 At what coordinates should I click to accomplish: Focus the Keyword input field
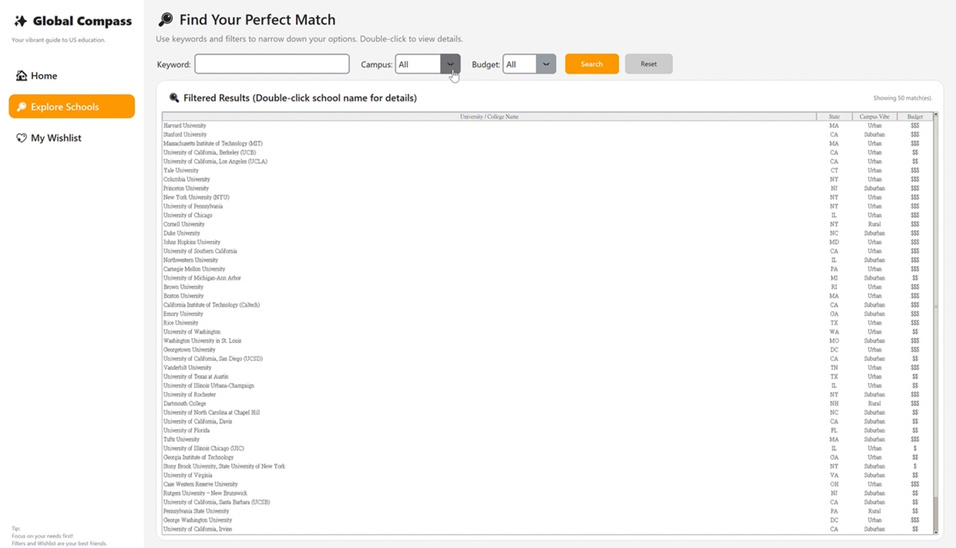pyautogui.click(x=272, y=64)
